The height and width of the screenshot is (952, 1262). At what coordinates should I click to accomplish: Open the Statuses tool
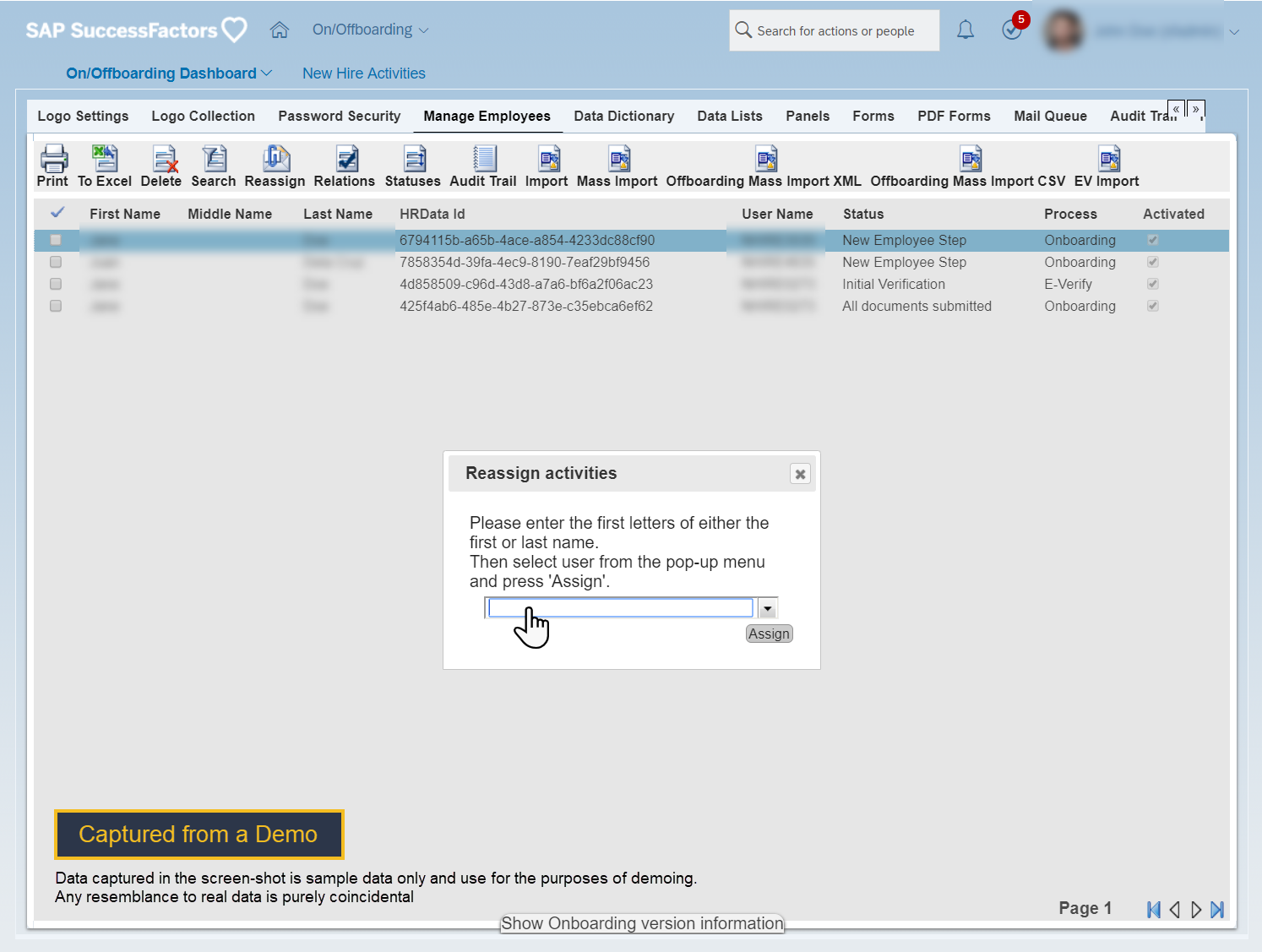pos(414,159)
